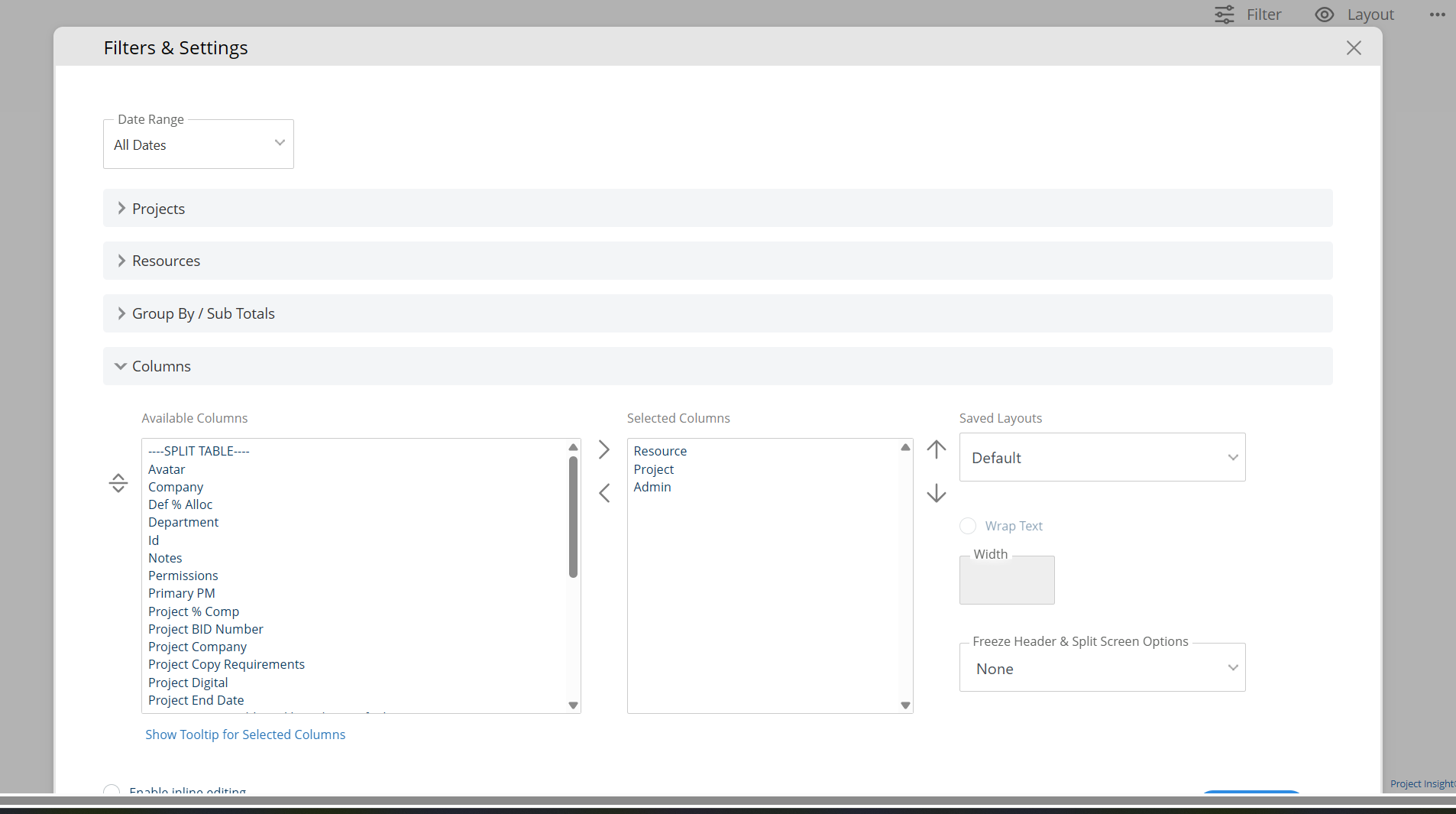Select Project Copy Requirements column
The image size is (1456, 814).
coord(226,664)
